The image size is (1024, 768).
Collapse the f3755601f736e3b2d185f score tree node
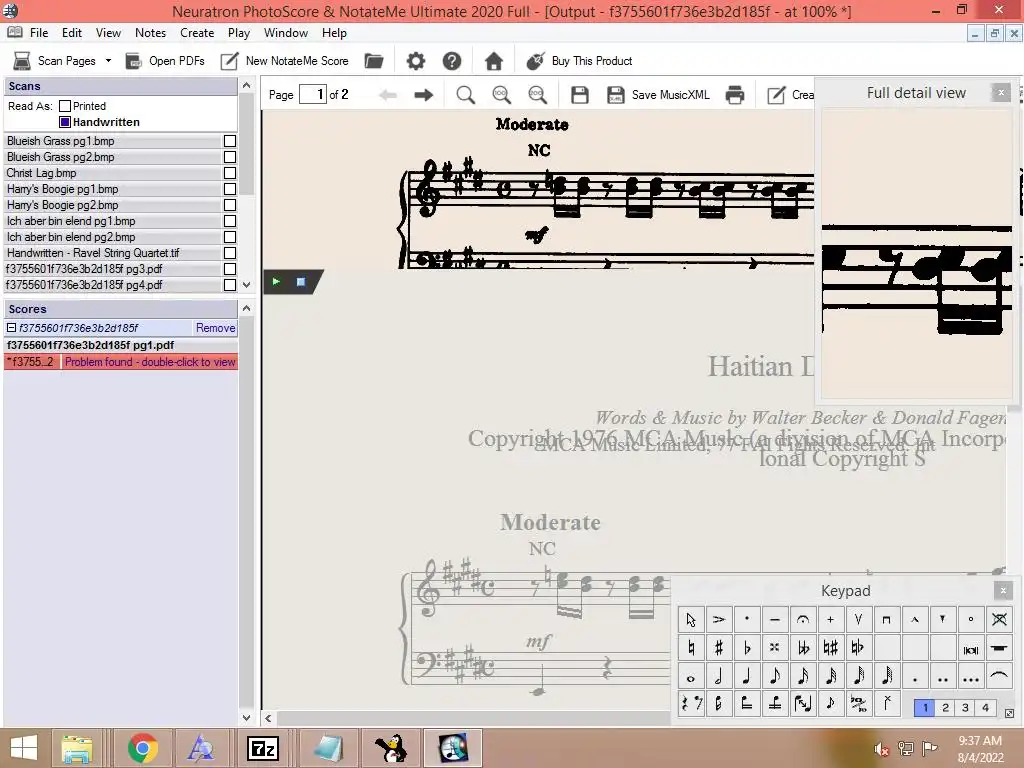[11, 328]
